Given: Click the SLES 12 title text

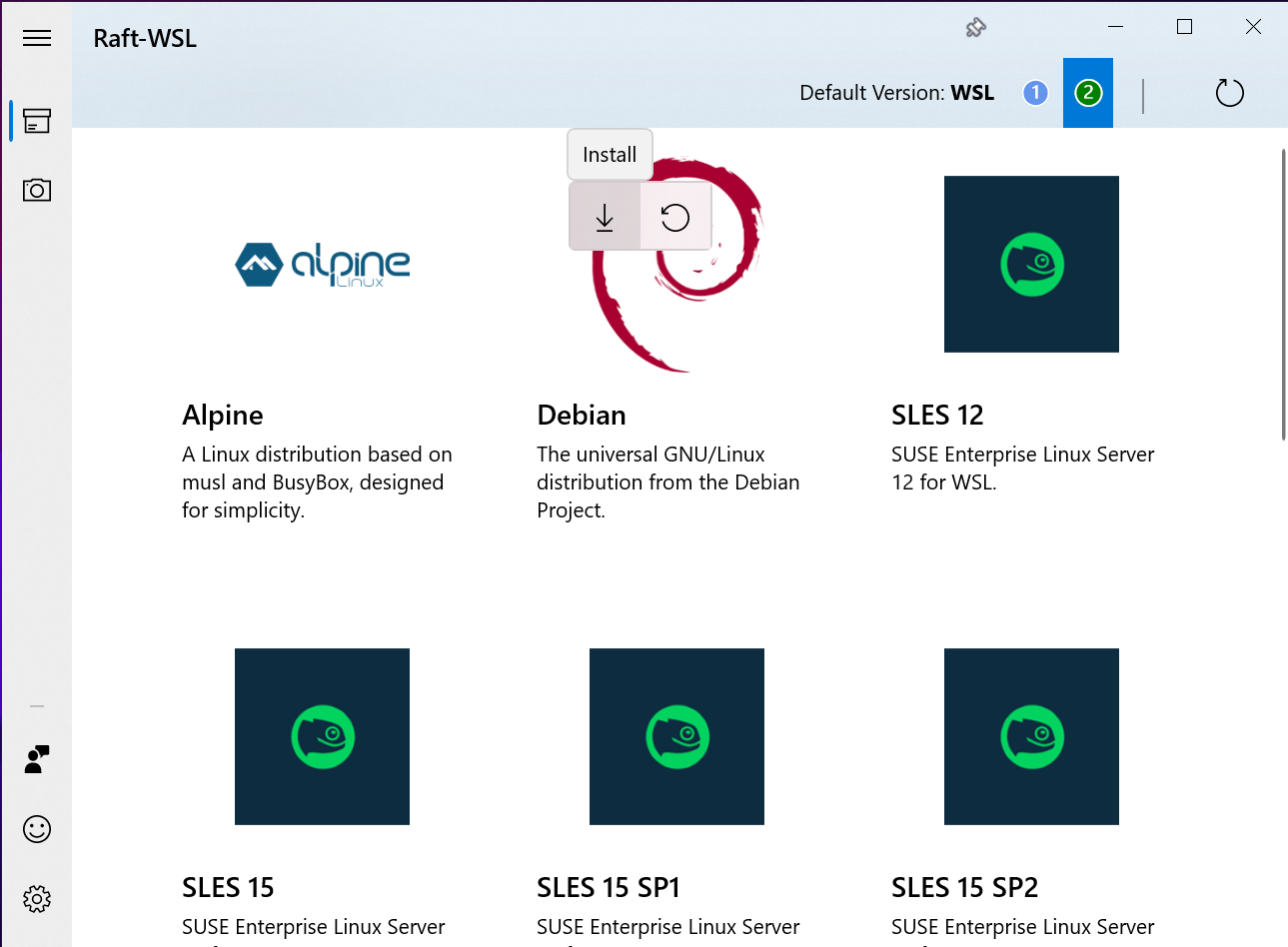Looking at the screenshot, I should coord(937,416).
